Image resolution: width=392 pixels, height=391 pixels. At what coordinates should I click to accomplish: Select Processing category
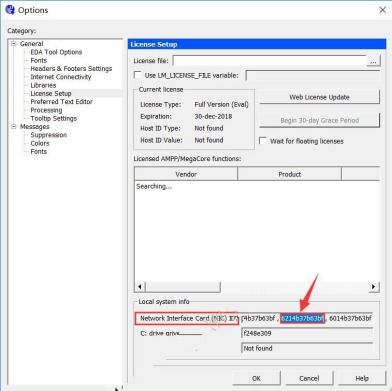(46, 110)
